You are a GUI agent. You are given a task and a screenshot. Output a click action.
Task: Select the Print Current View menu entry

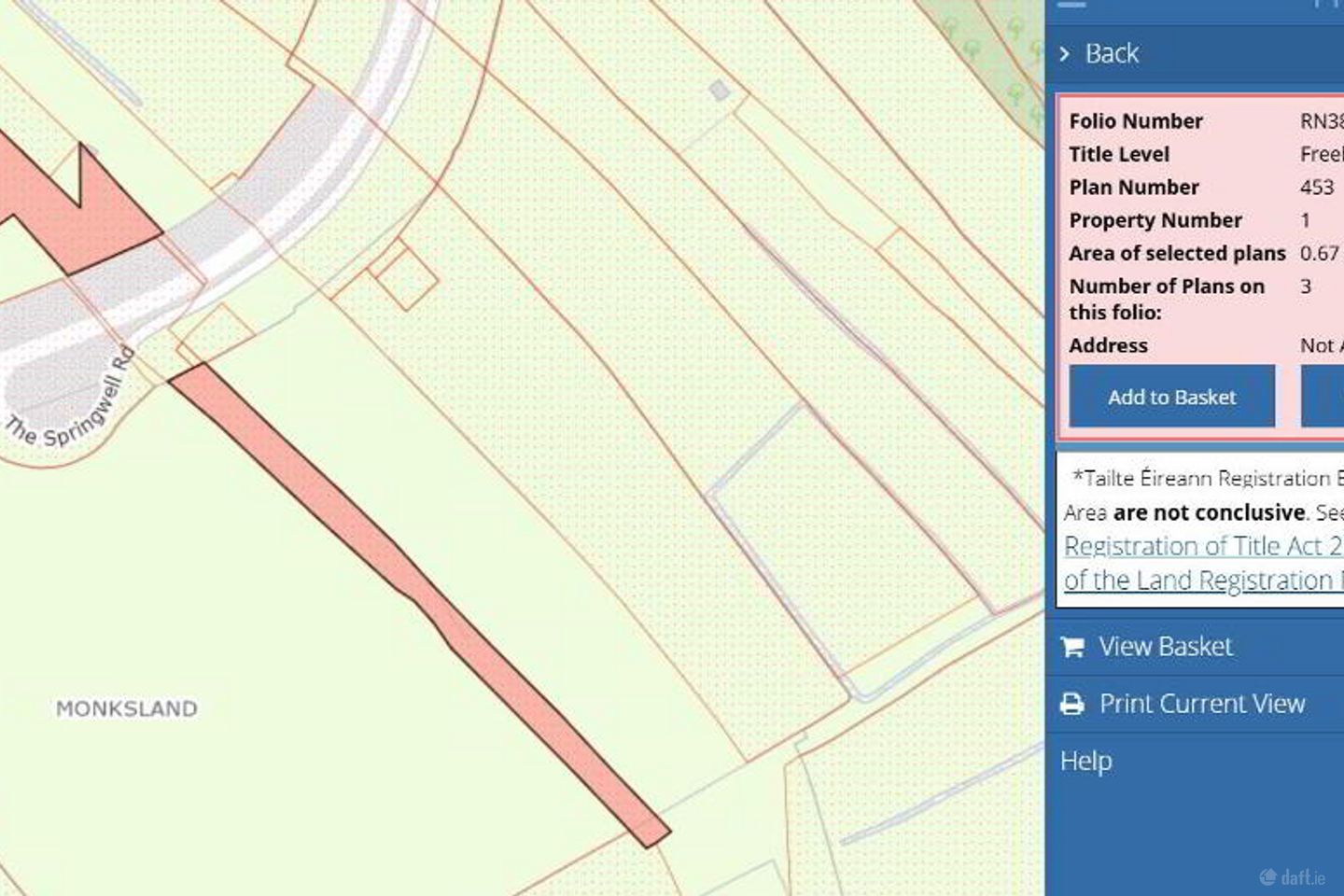pos(1202,703)
